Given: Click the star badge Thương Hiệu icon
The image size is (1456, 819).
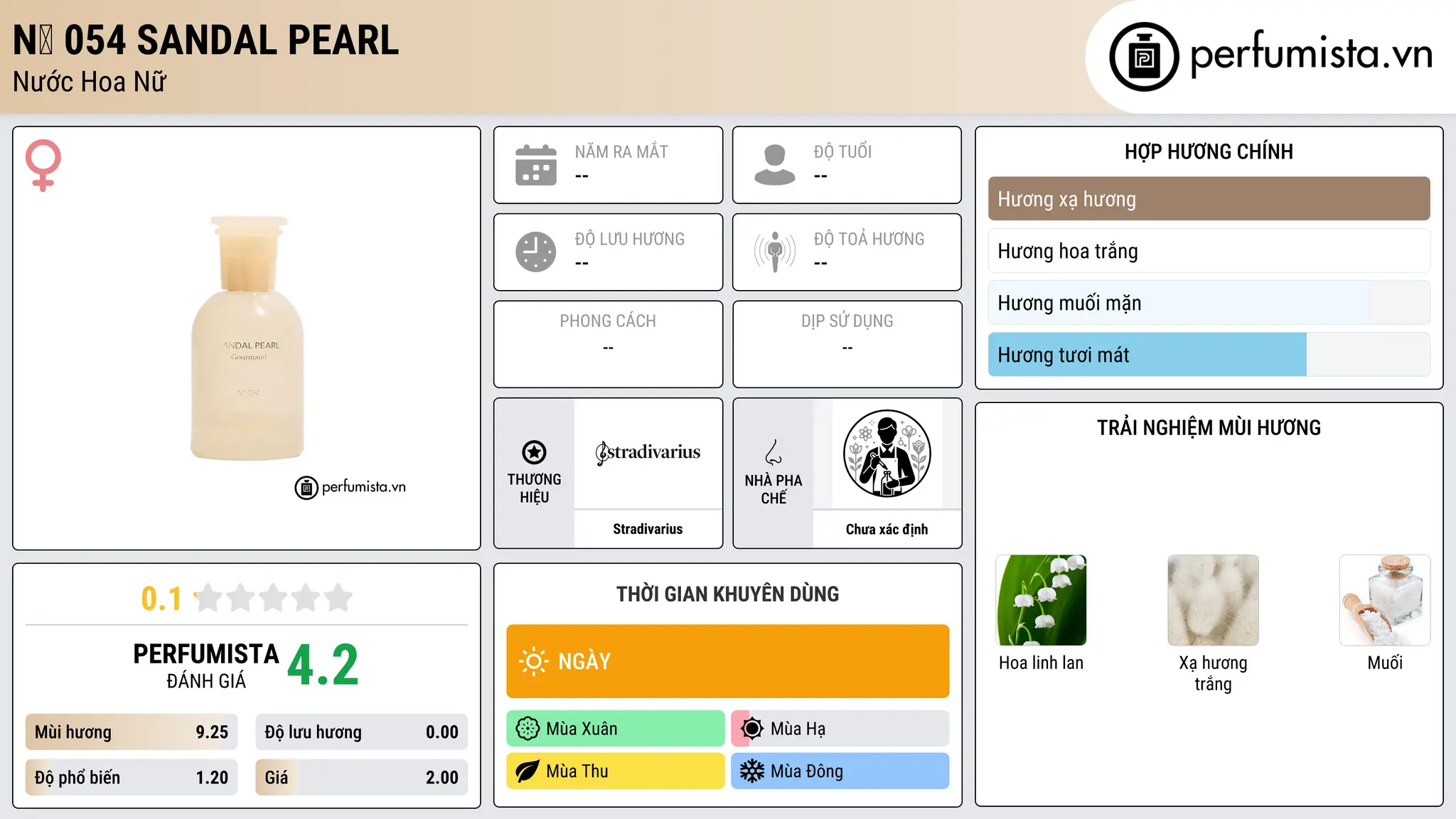Looking at the screenshot, I should 535,452.
